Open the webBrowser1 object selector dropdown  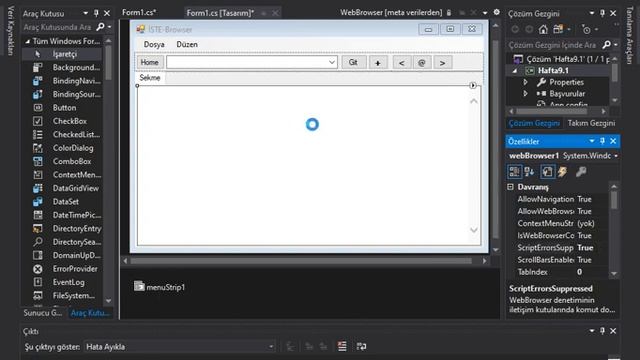(x=616, y=156)
